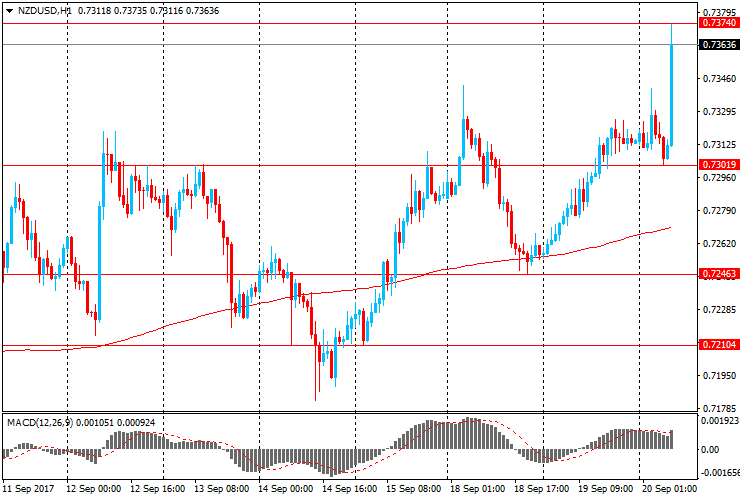Select the MACD(12,26,9) indicator label

[x=40, y=422]
